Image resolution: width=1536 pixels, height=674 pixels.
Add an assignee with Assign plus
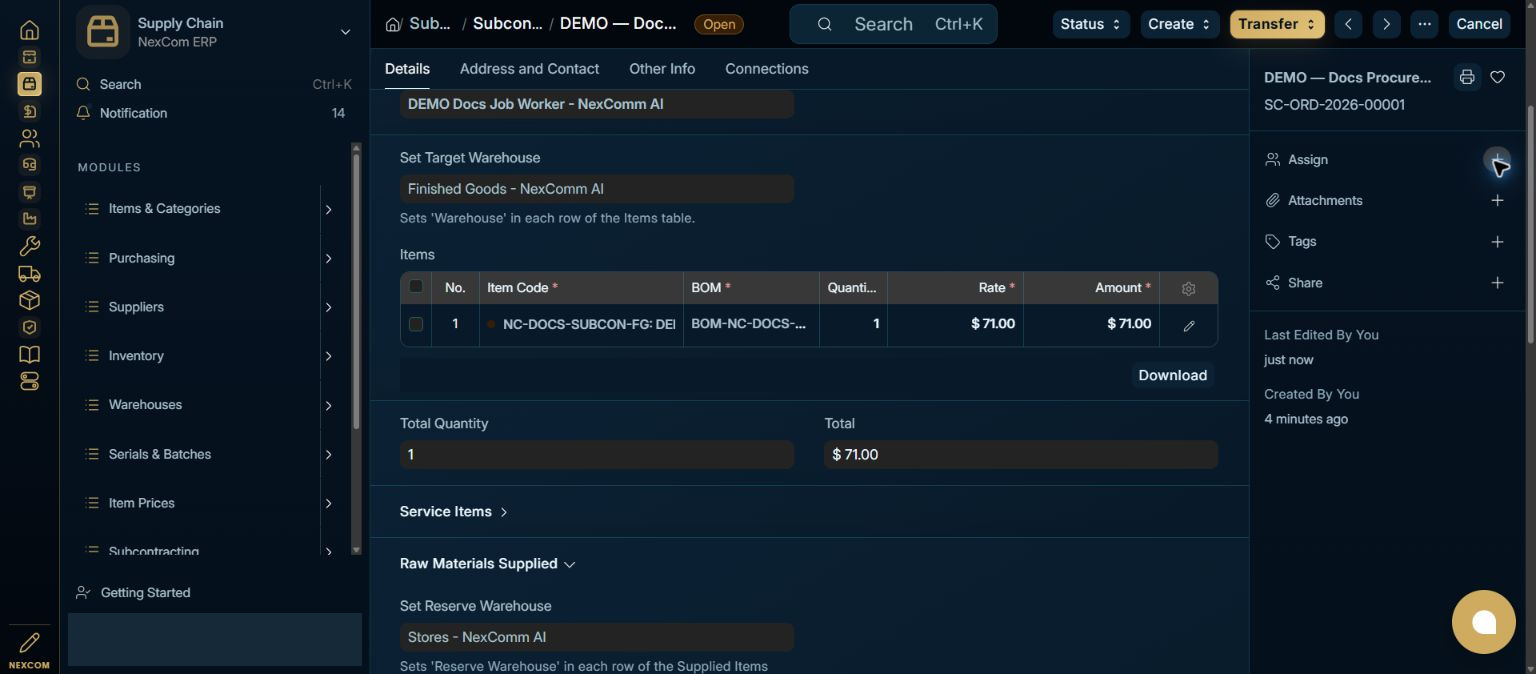[1497, 160]
